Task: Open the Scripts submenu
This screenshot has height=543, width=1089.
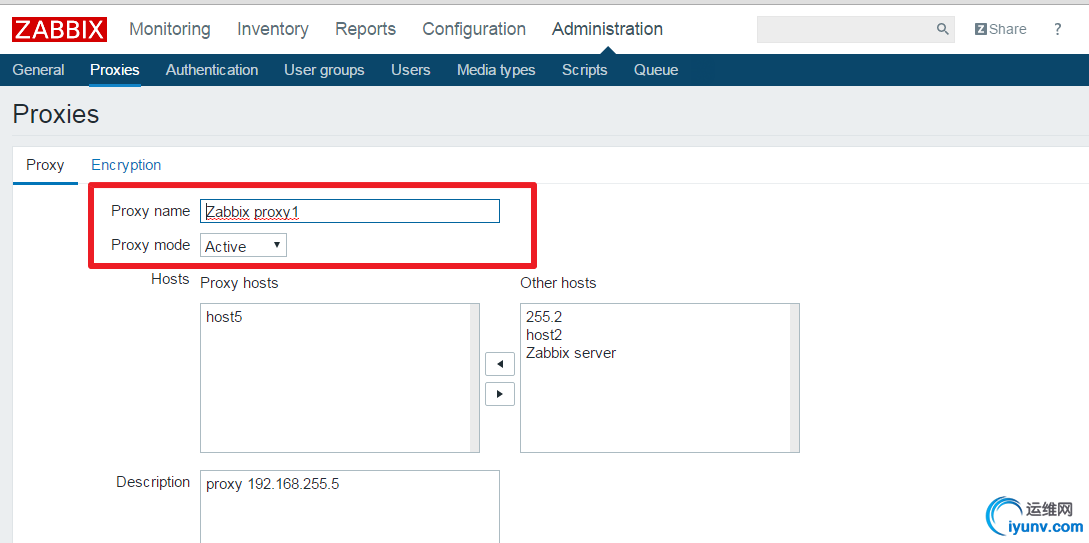Action: (585, 70)
